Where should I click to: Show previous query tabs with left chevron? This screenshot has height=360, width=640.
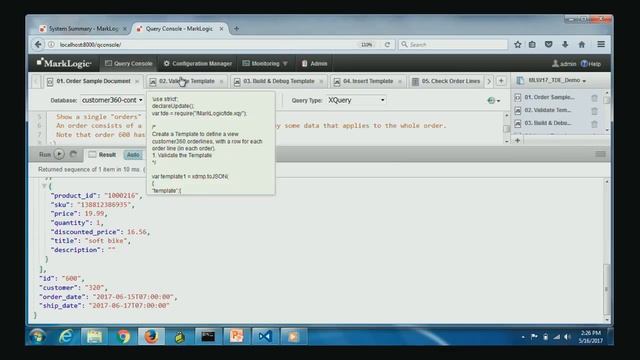click(x=36, y=81)
